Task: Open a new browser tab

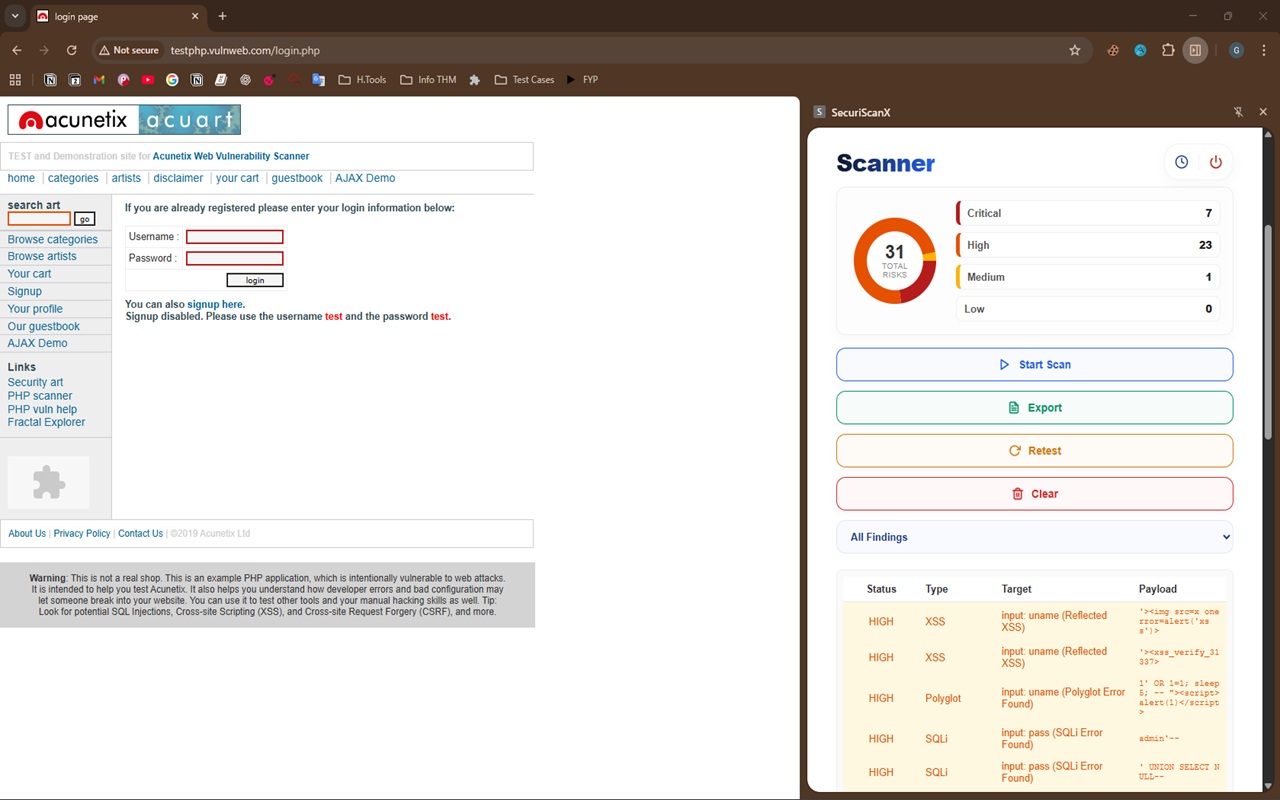Action: pos(222,16)
